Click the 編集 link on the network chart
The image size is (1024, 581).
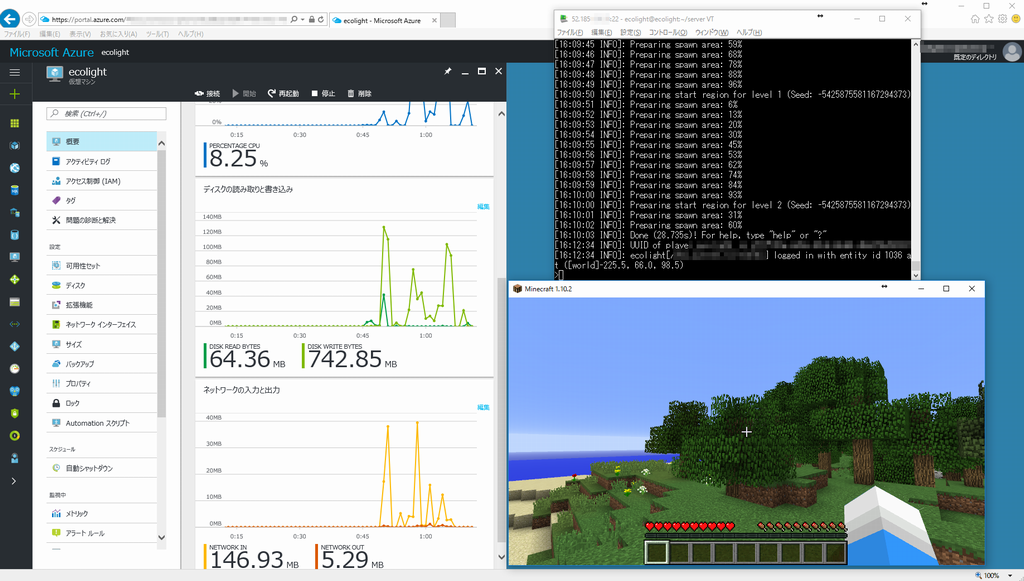click(x=483, y=407)
